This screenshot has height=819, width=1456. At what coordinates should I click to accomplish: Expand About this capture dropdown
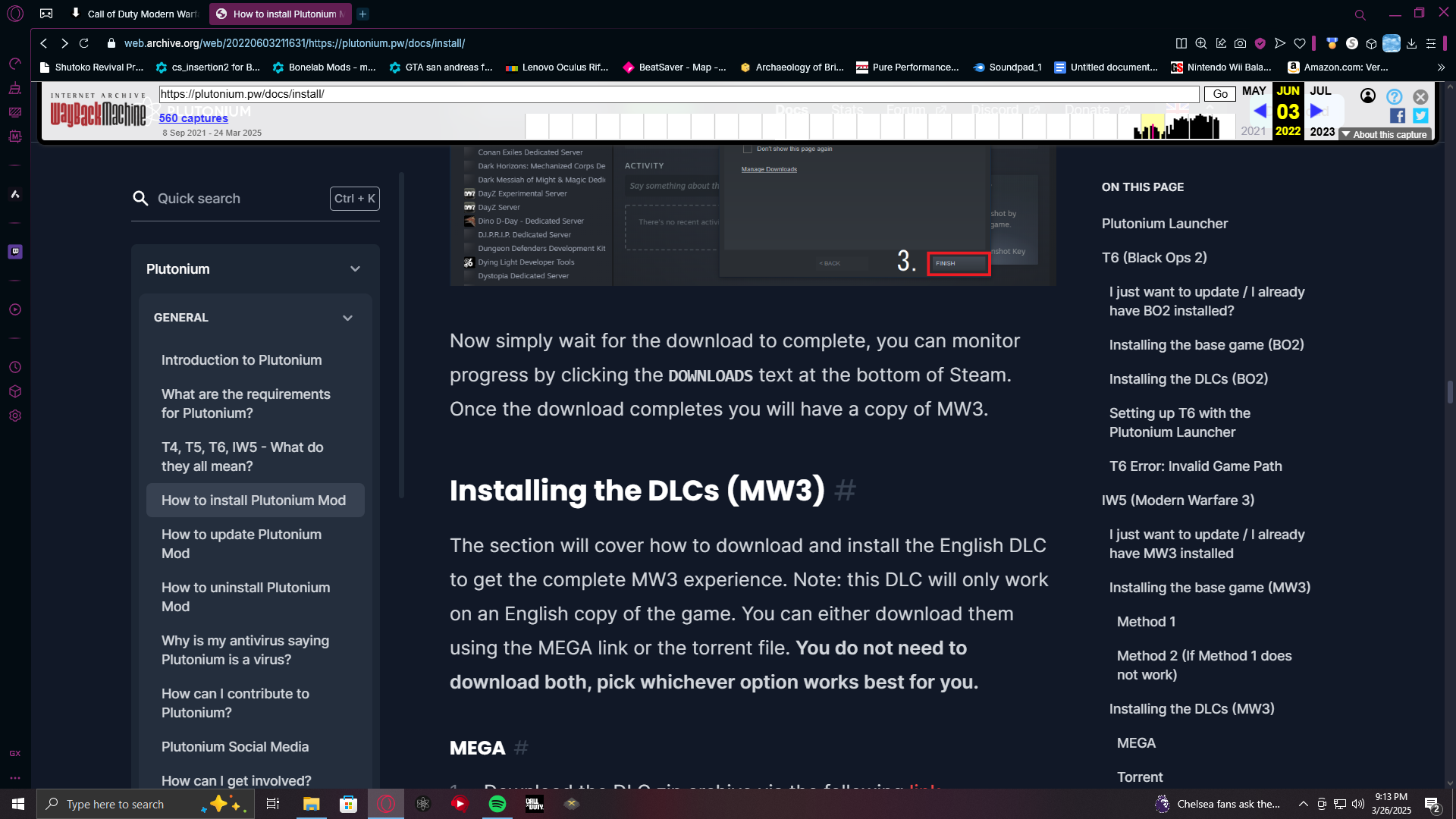pos(1384,134)
